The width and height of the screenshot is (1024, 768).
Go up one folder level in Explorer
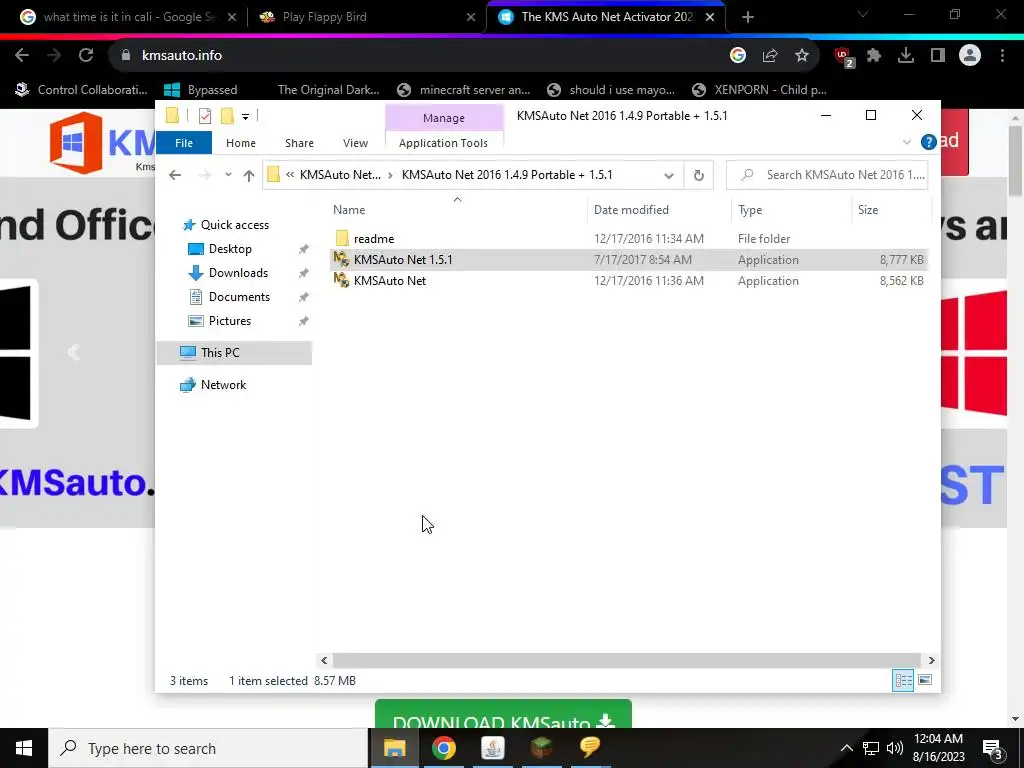(x=249, y=175)
